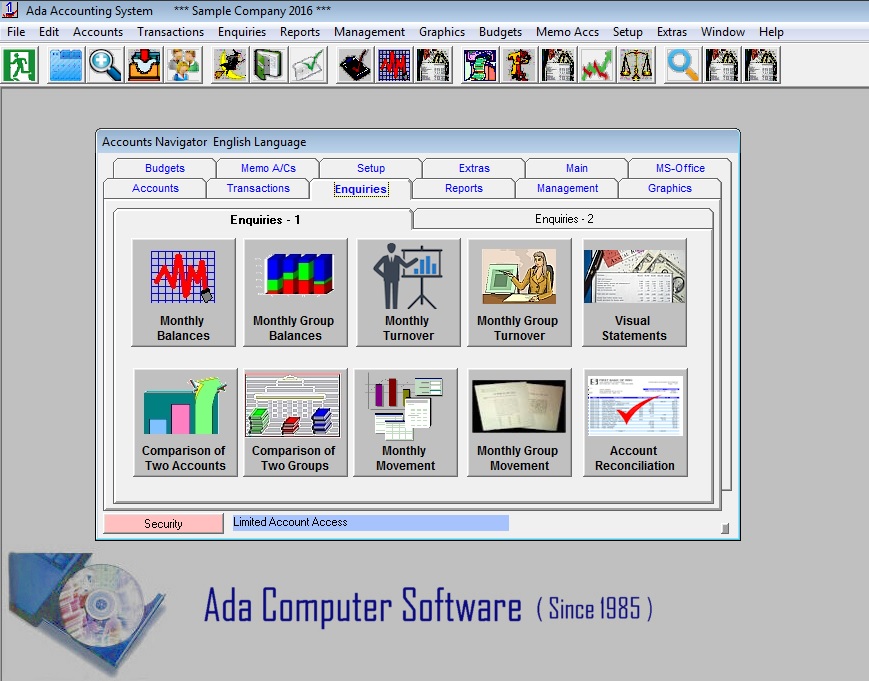Switch to the Memo A/Cs navigator tab
869x681 pixels.
click(268, 168)
